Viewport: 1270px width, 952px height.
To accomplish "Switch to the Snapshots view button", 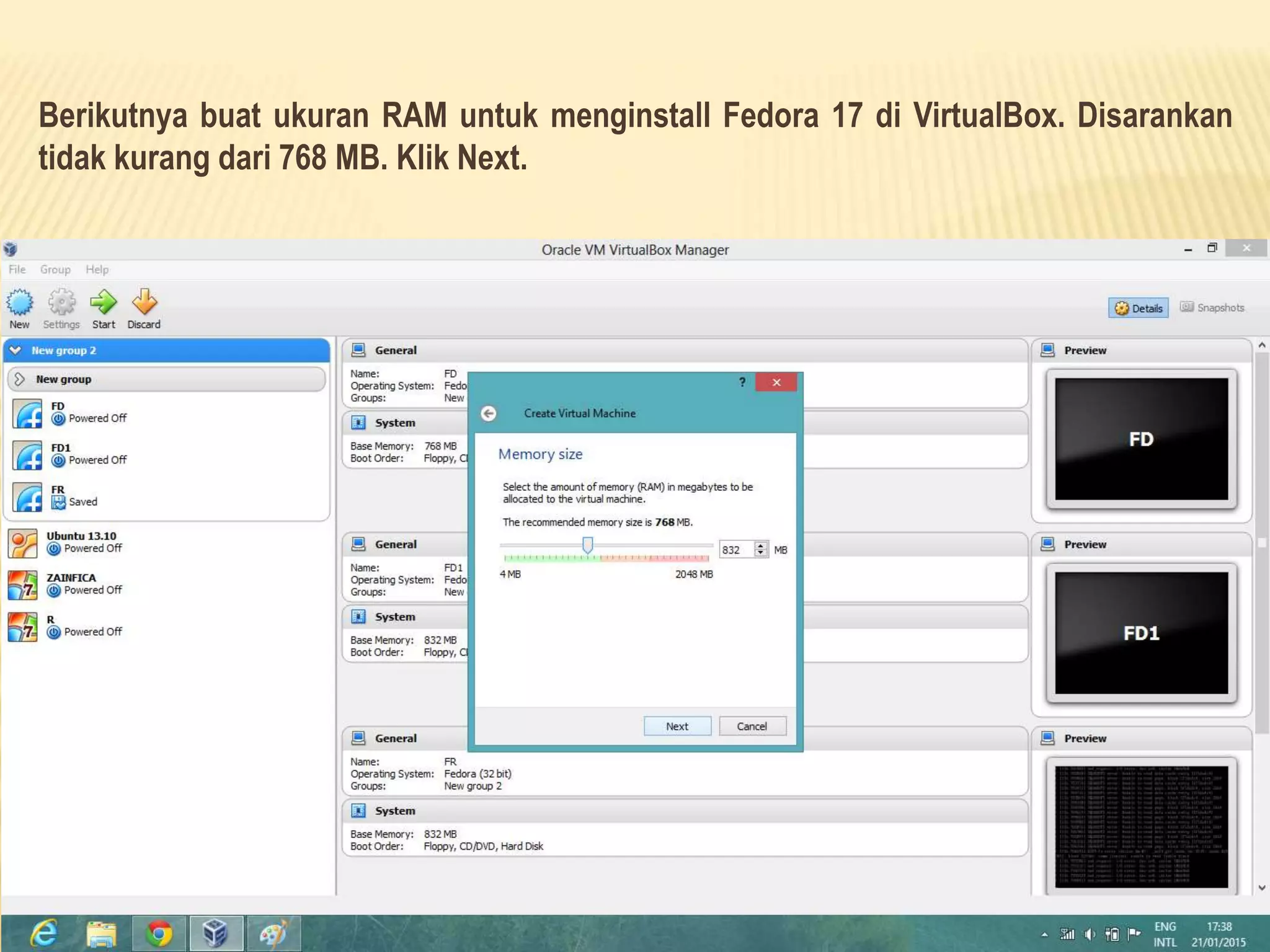I will pos(1212,307).
